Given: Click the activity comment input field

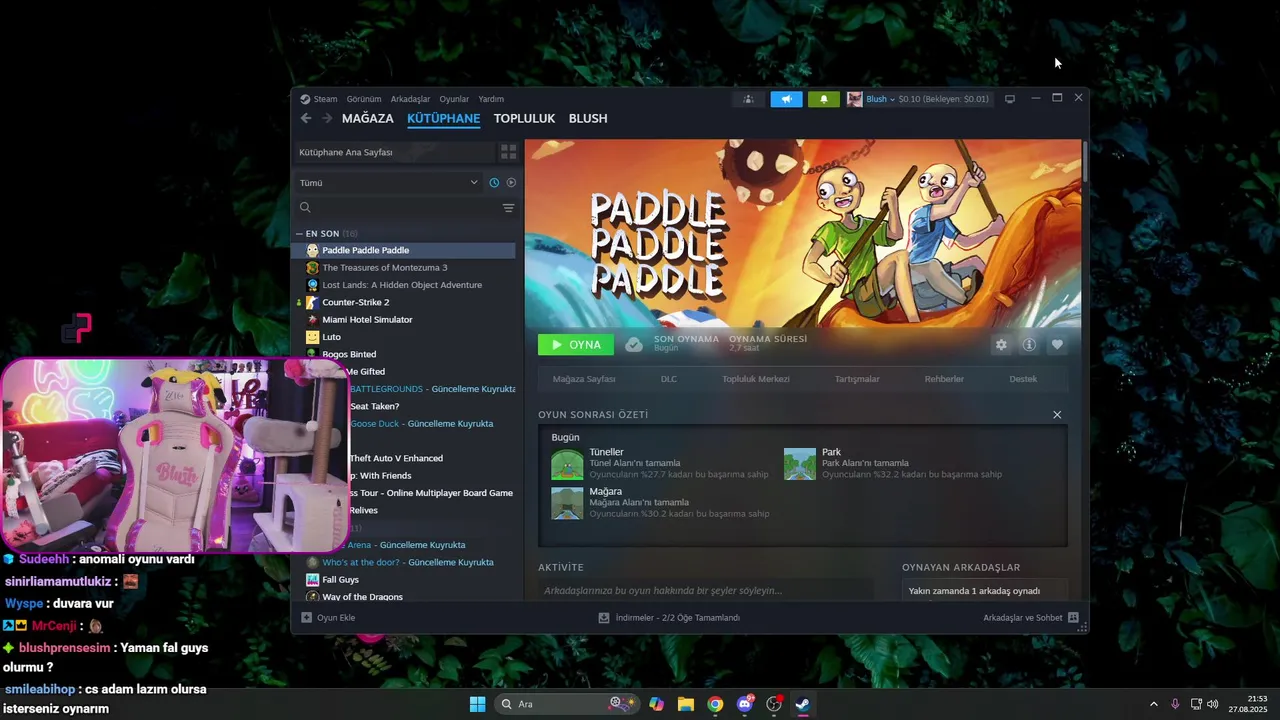Looking at the screenshot, I should [x=705, y=590].
